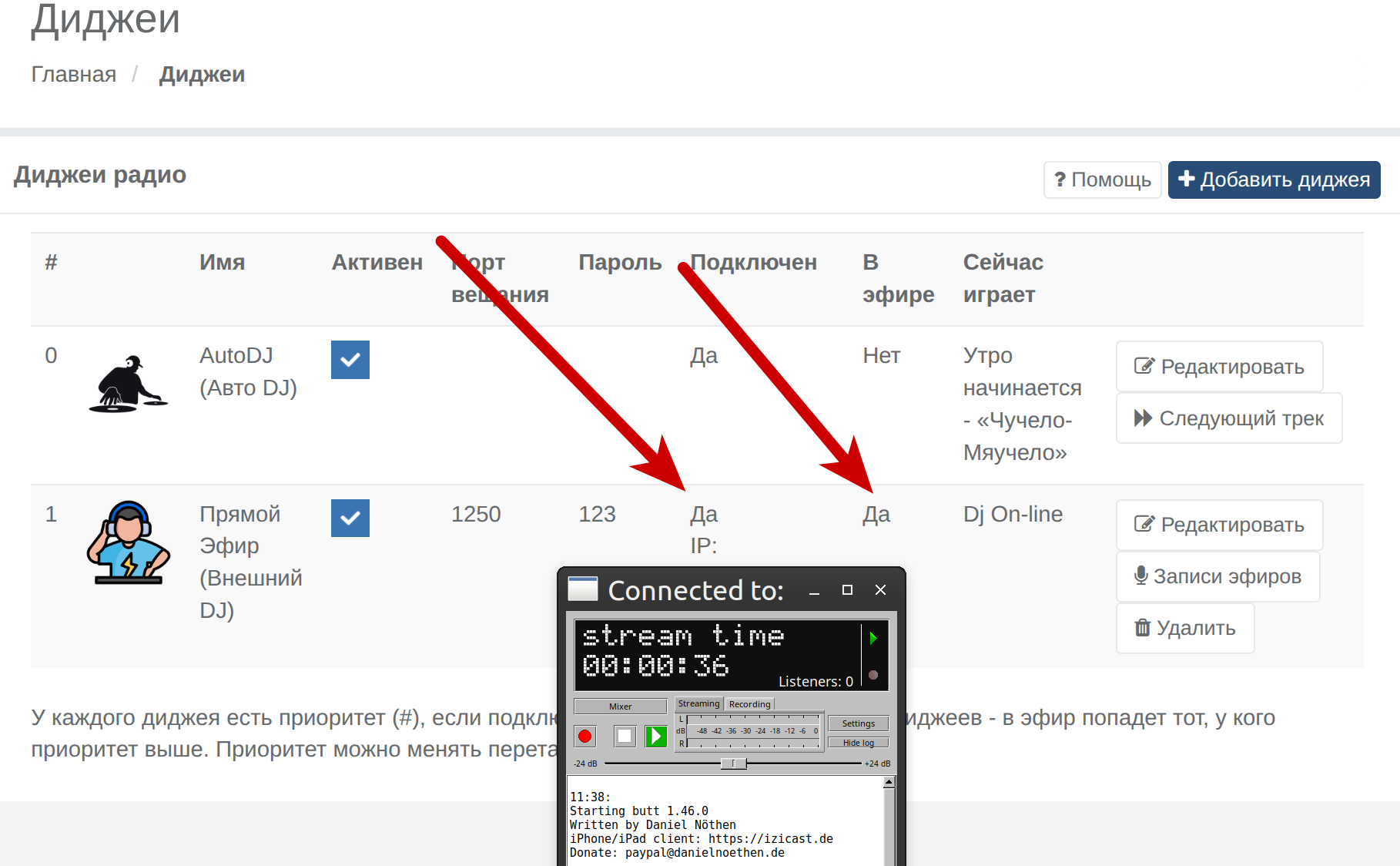Uncheck the Active checkbox for AutoDJ
This screenshot has width=1400, height=866.
350,360
